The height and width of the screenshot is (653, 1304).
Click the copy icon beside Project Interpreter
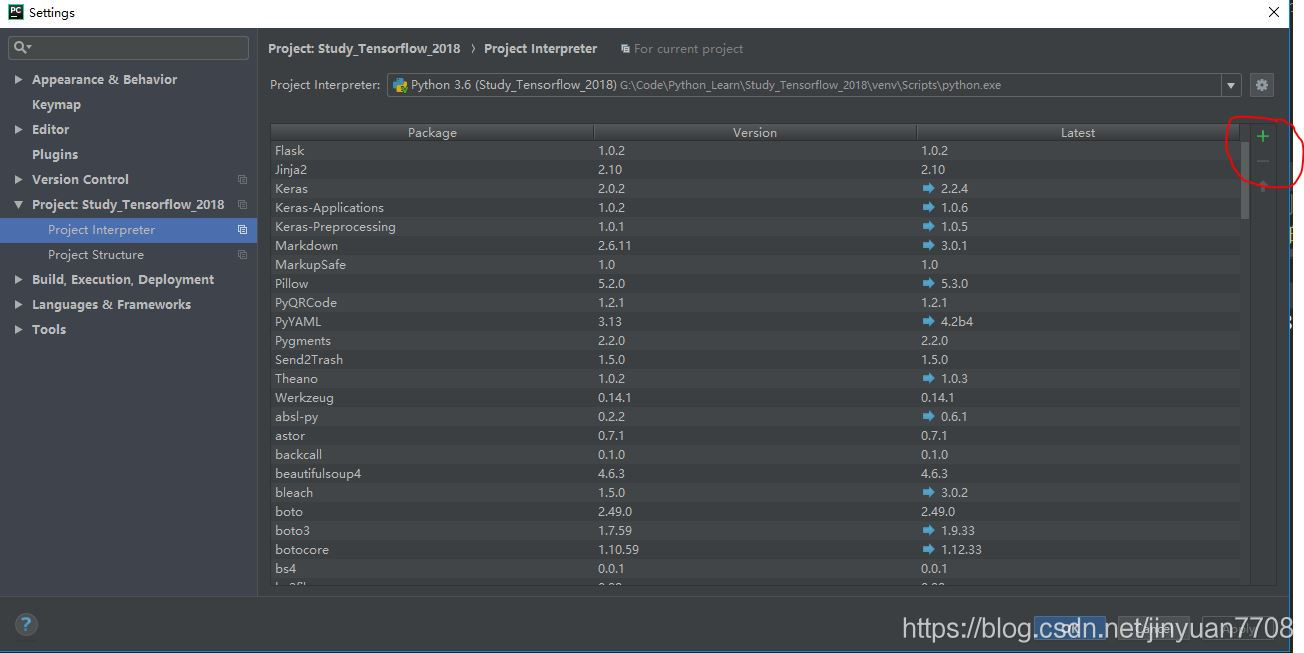242,230
